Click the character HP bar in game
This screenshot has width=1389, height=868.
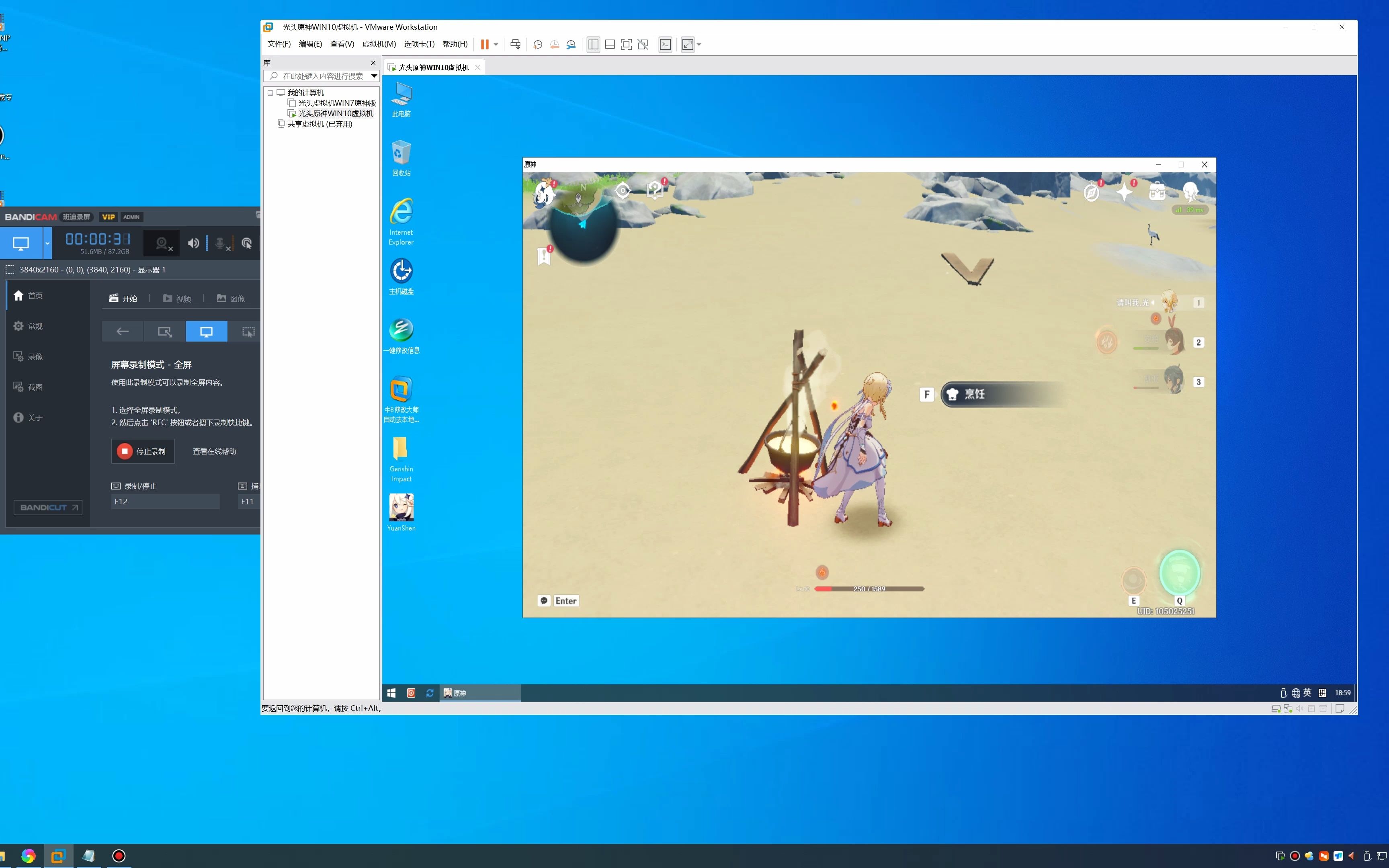869,588
